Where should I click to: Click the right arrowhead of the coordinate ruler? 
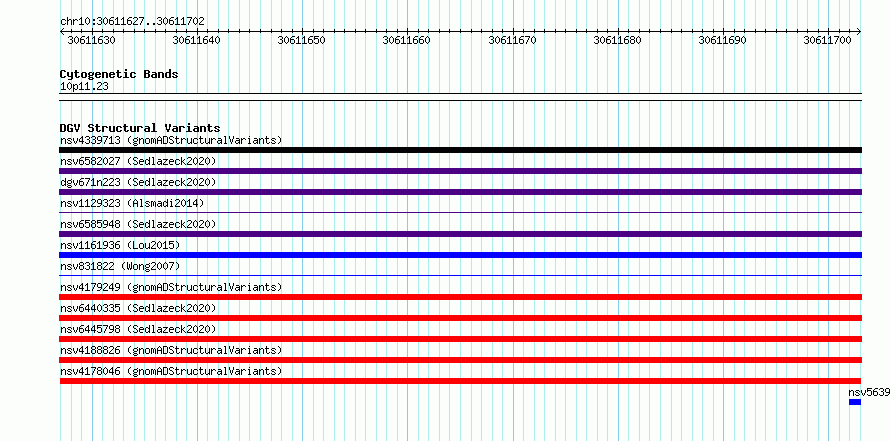[x=859, y=31]
